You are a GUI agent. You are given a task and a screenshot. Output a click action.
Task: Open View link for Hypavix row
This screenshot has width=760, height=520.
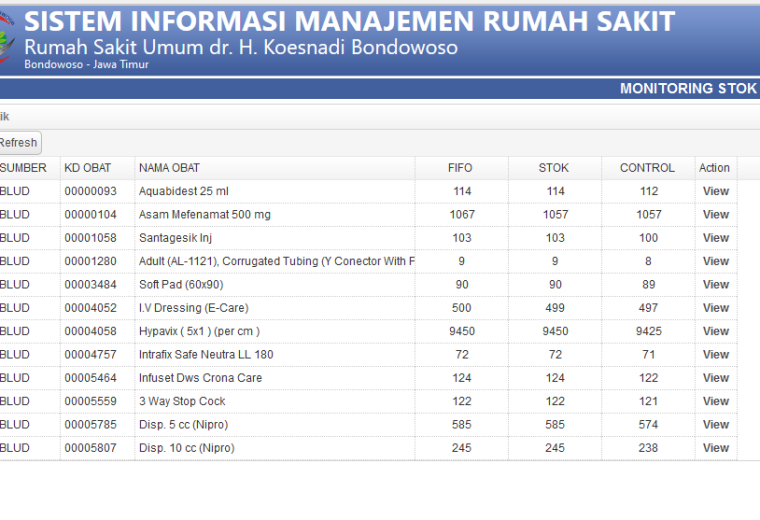pyautogui.click(x=715, y=331)
